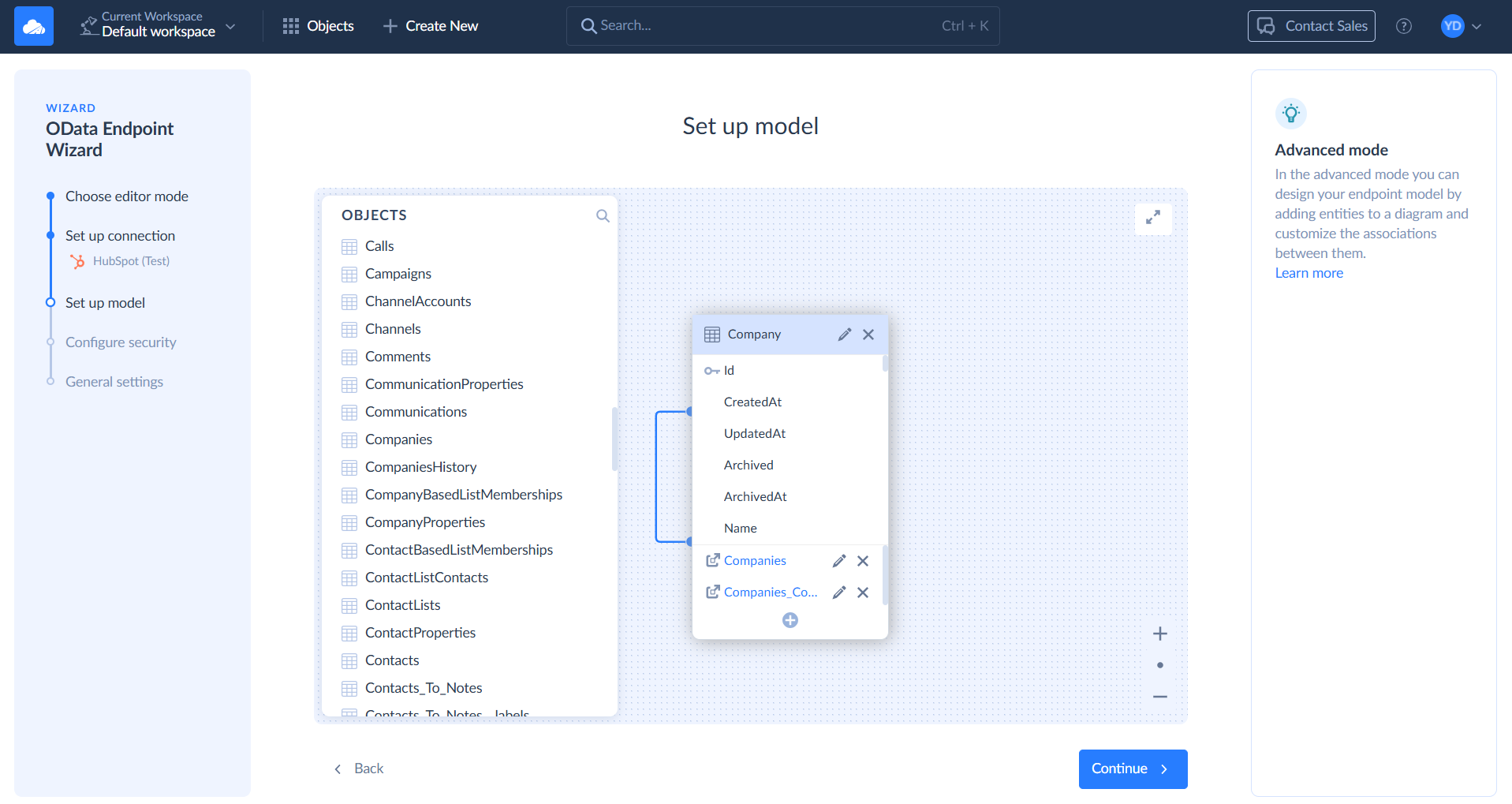The height and width of the screenshot is (804, 1512).
Task: Remove the Companies navigation property
Action: coord(862,561)
